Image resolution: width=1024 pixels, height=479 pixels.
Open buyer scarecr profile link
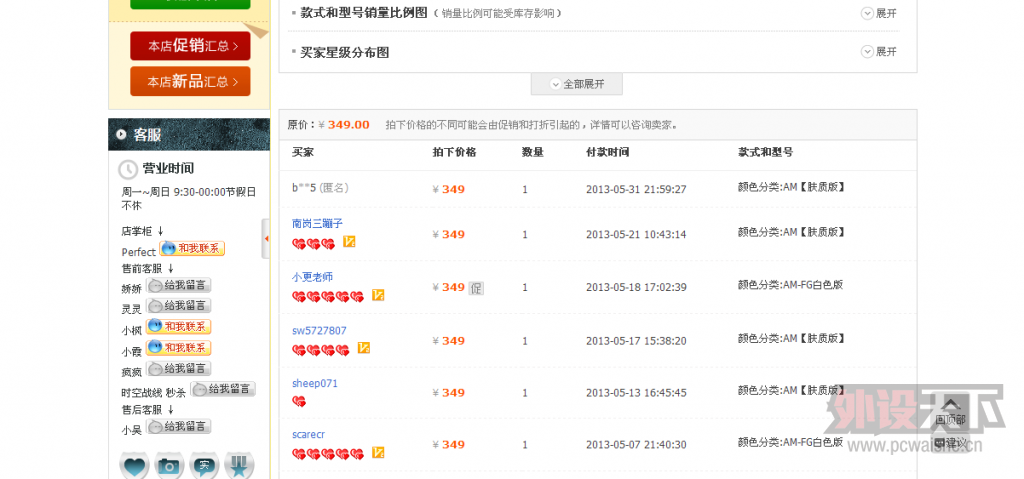pos(308,435)
